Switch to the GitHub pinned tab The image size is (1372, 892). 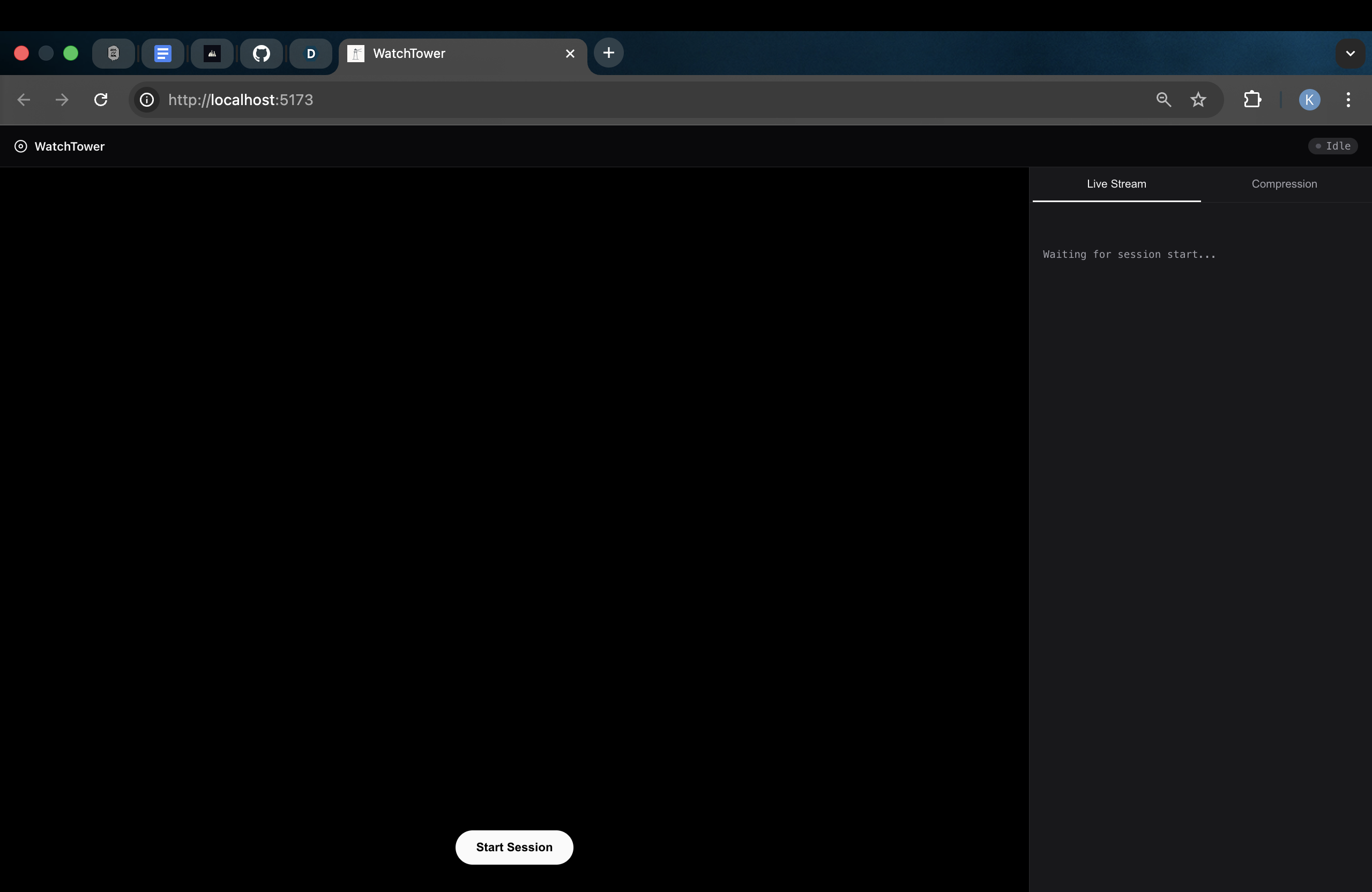point(261,54)
